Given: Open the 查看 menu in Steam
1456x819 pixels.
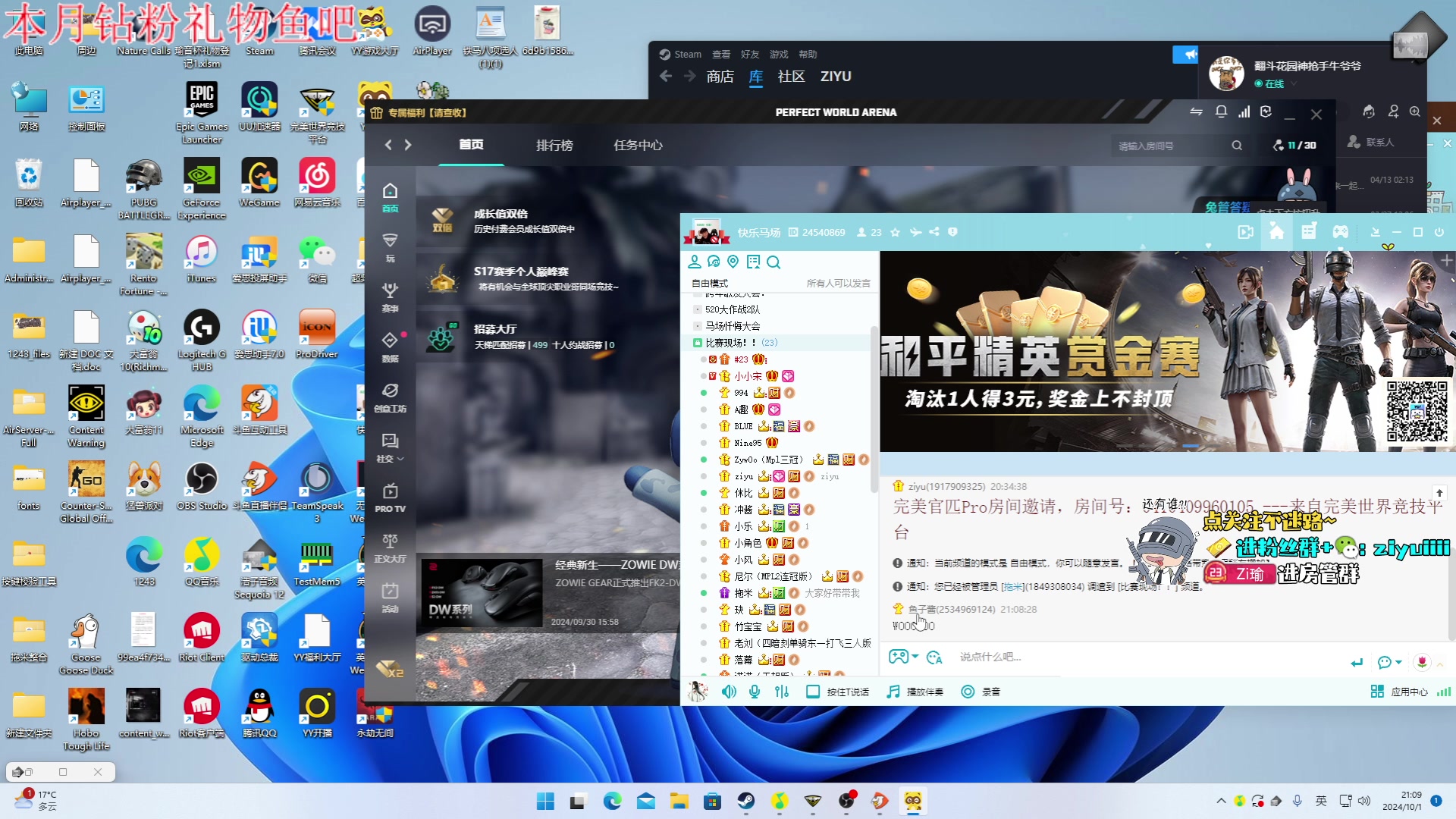Looking at the screenshot, I should point(721,55).
